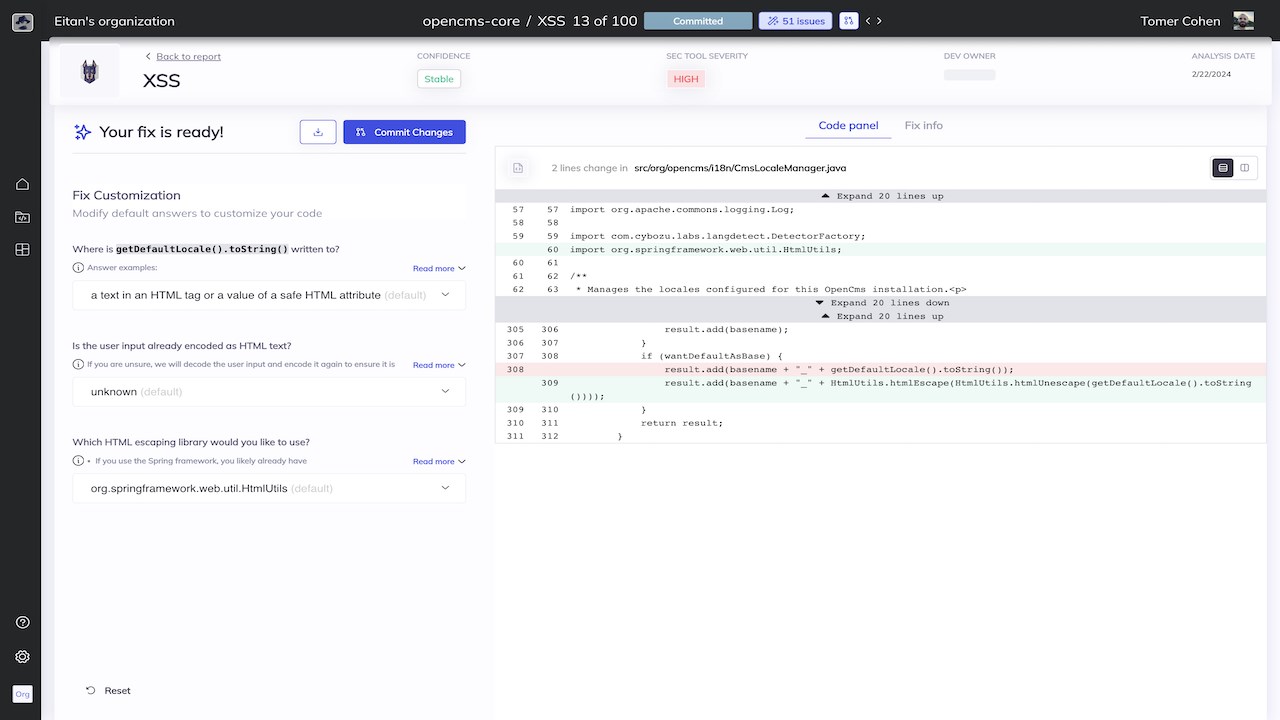
Task: Open the code folder icon in sidebar
Action: coord(22,217)
